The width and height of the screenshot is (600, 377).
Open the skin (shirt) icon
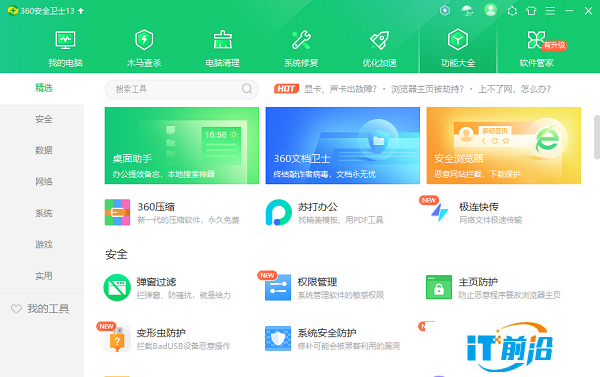[x=531, y=11]
